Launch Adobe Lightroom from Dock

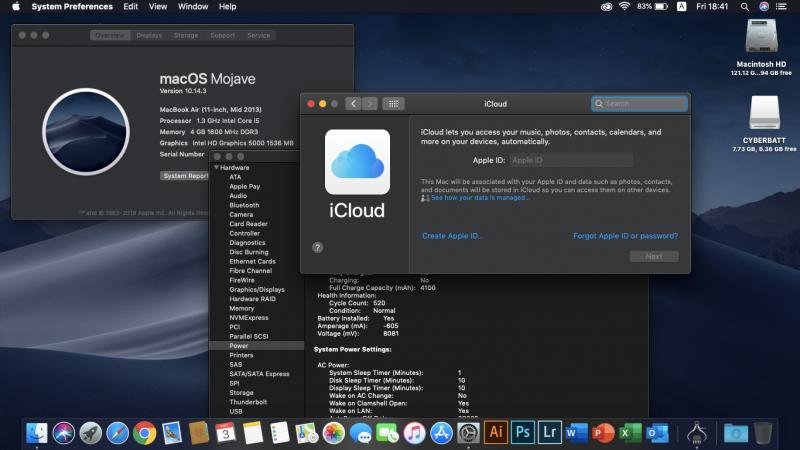[549, 433]
